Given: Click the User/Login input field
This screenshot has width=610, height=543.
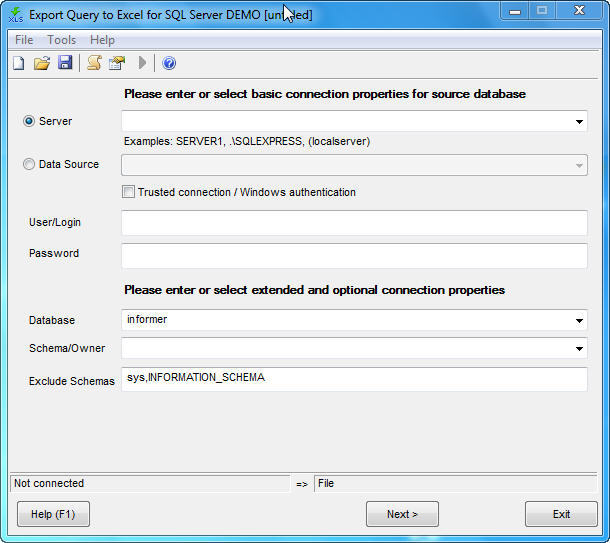Looking at the screenshot, I should tap(354, 223).
